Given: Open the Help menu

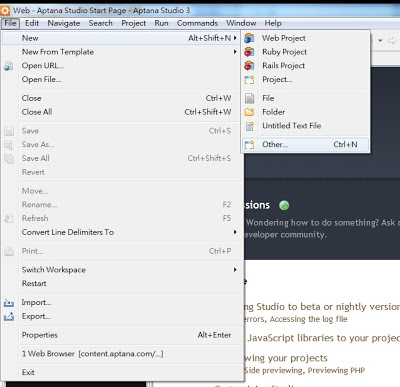Looking at the screenshot, I should [x=273, y=23].
